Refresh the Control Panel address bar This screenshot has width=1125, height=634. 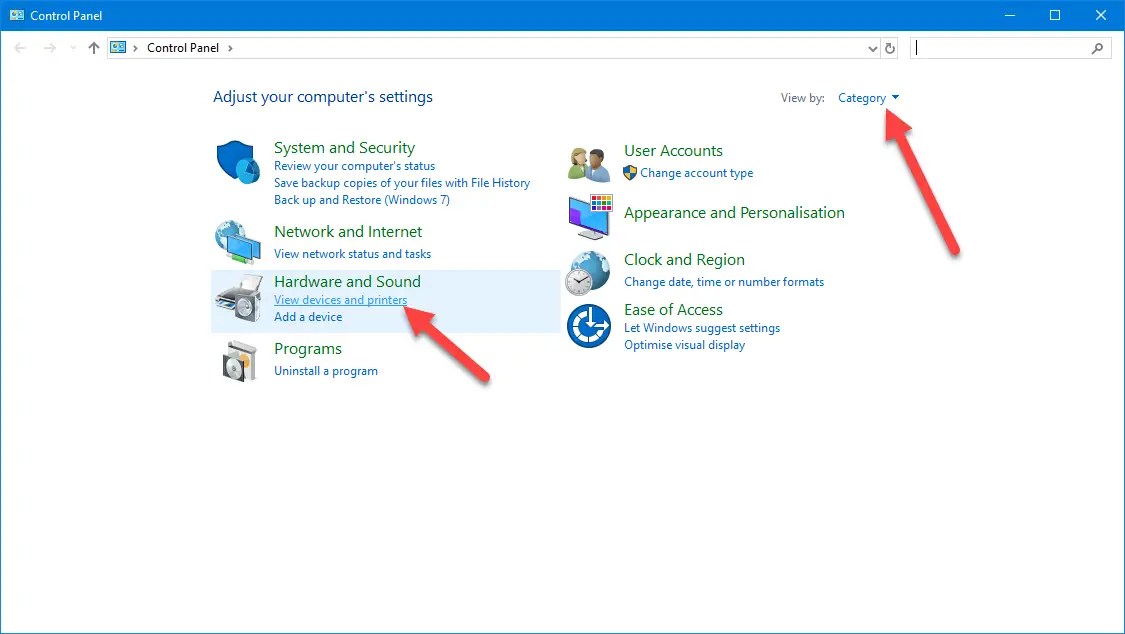pos(890,48)
